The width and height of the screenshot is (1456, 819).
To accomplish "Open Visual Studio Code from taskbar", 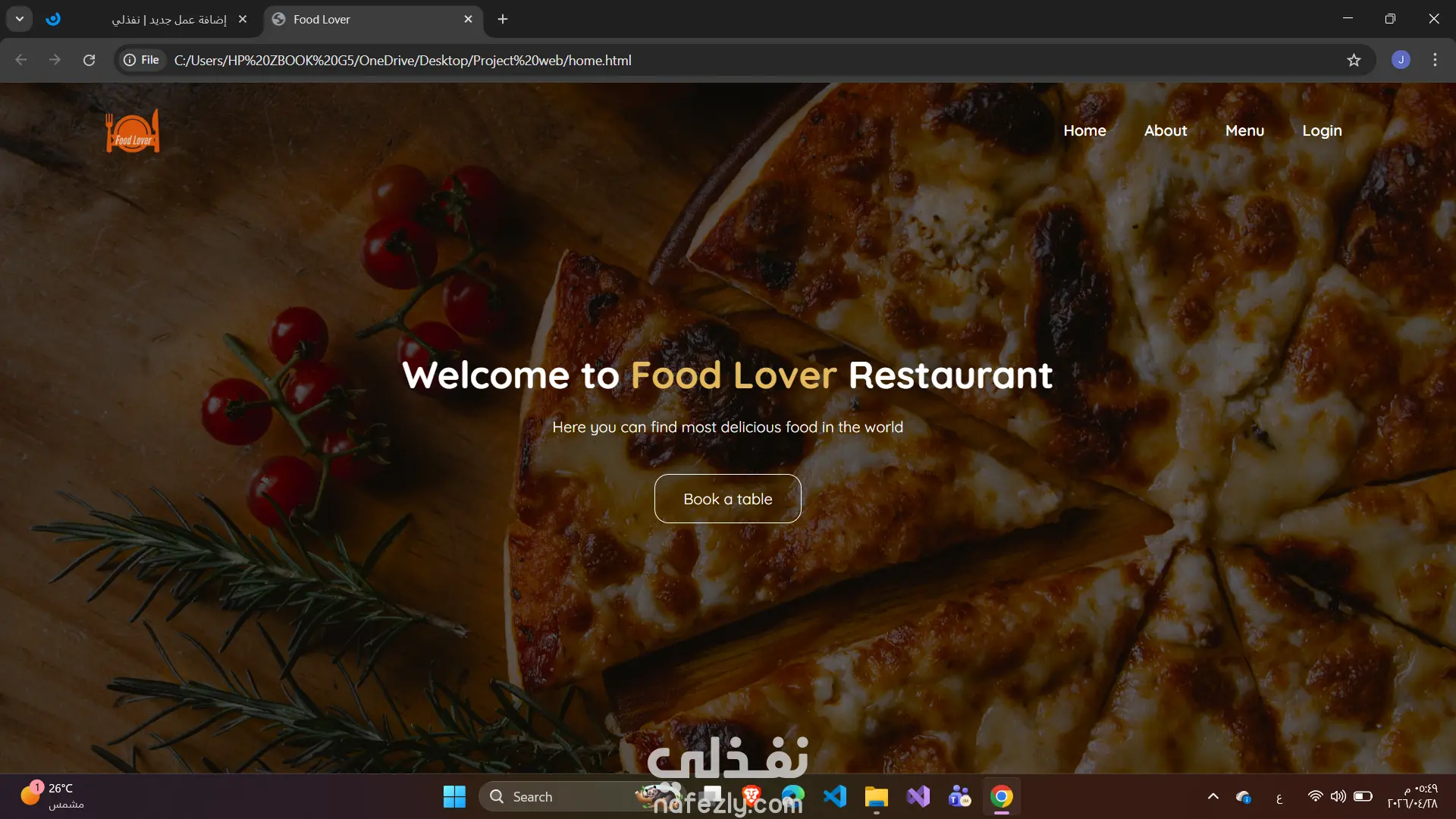I will click(835, 797).
